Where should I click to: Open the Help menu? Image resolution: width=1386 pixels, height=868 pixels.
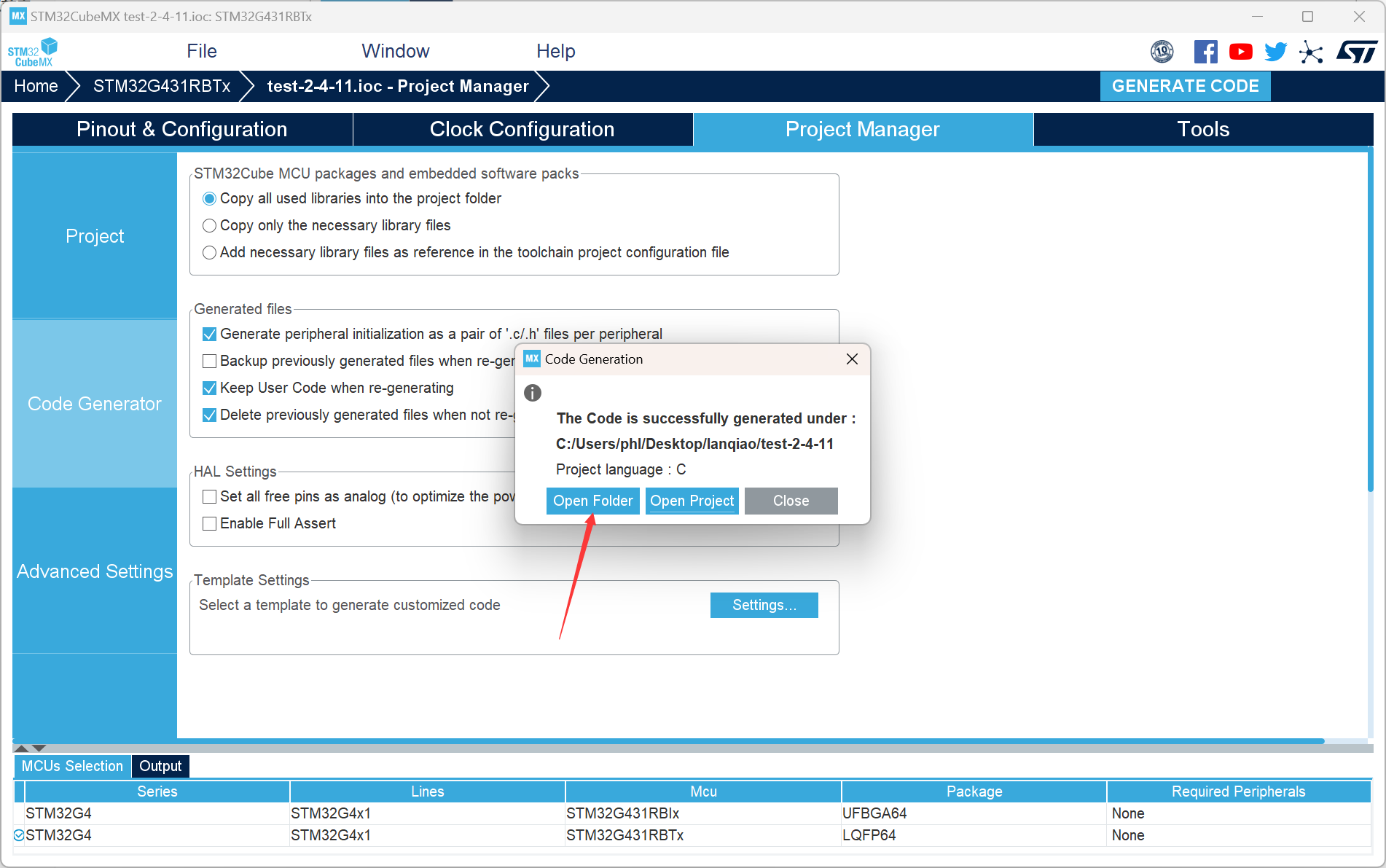[x=556, y=51]
